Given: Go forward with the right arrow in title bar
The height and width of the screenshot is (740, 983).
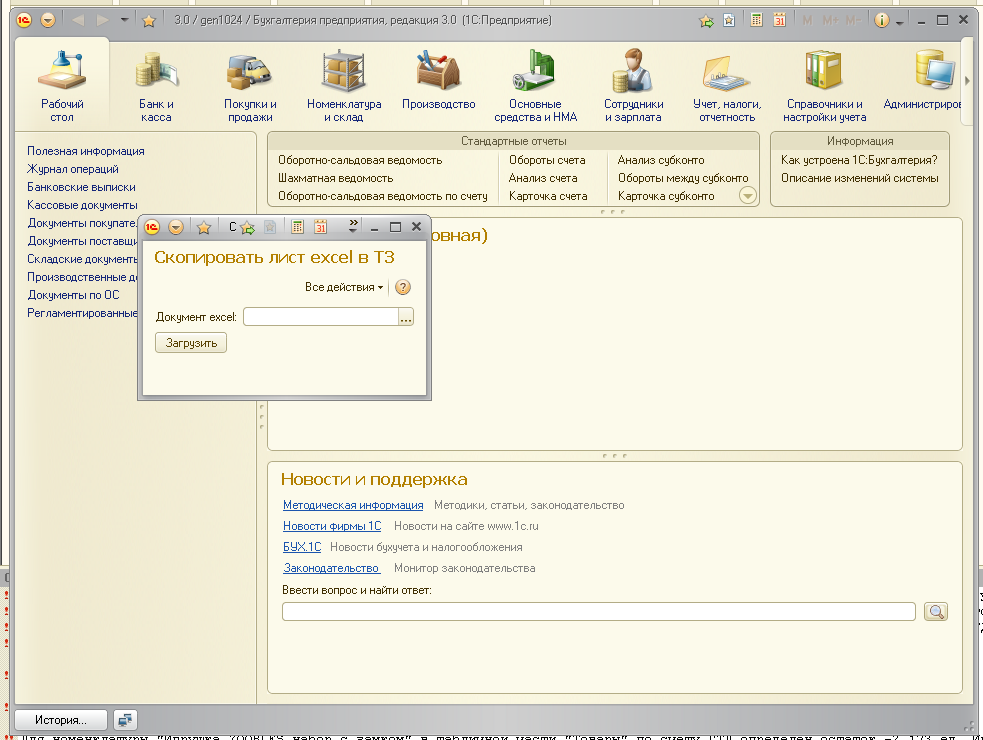Looking at the screenshot, I should pyautogui.click(x=102, y=20).
